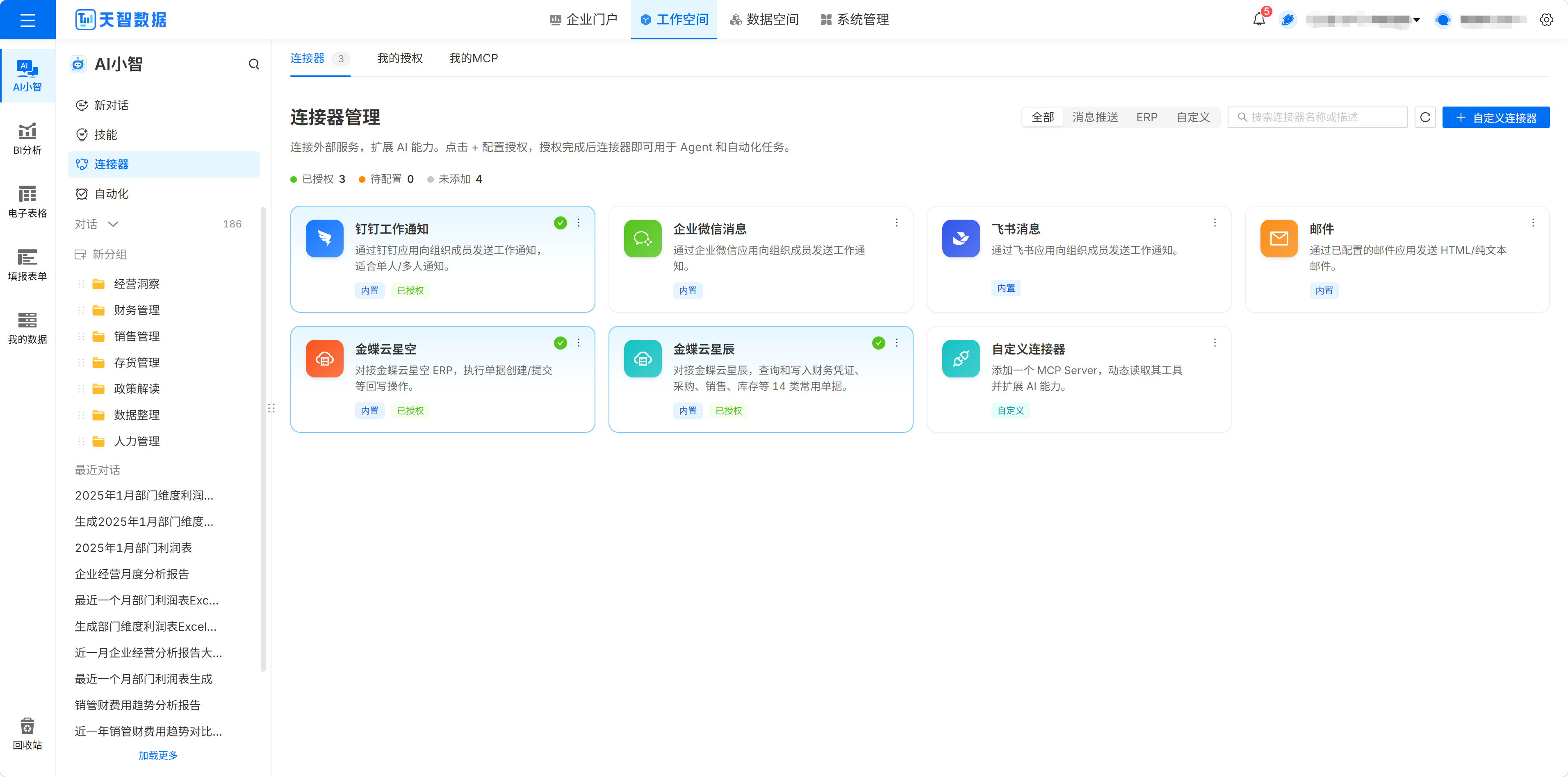Viewport: 1568px width, 777px height.
Task: Click the refresh connectors icon
Action: 1425,117
